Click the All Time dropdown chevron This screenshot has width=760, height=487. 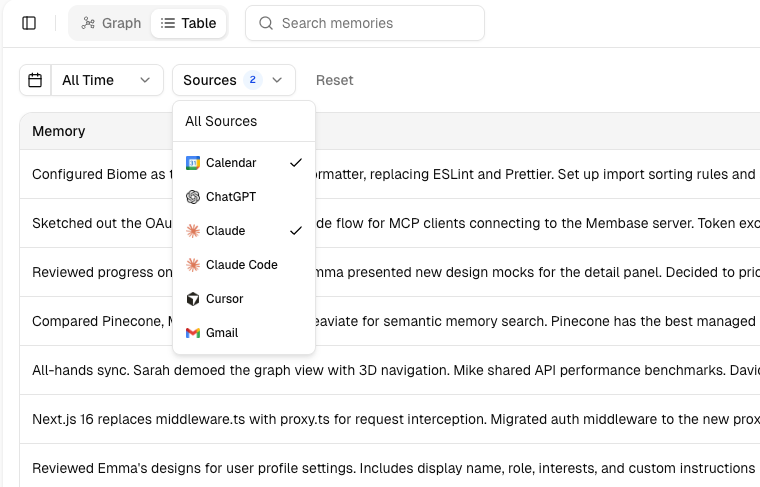coord(145,80)
